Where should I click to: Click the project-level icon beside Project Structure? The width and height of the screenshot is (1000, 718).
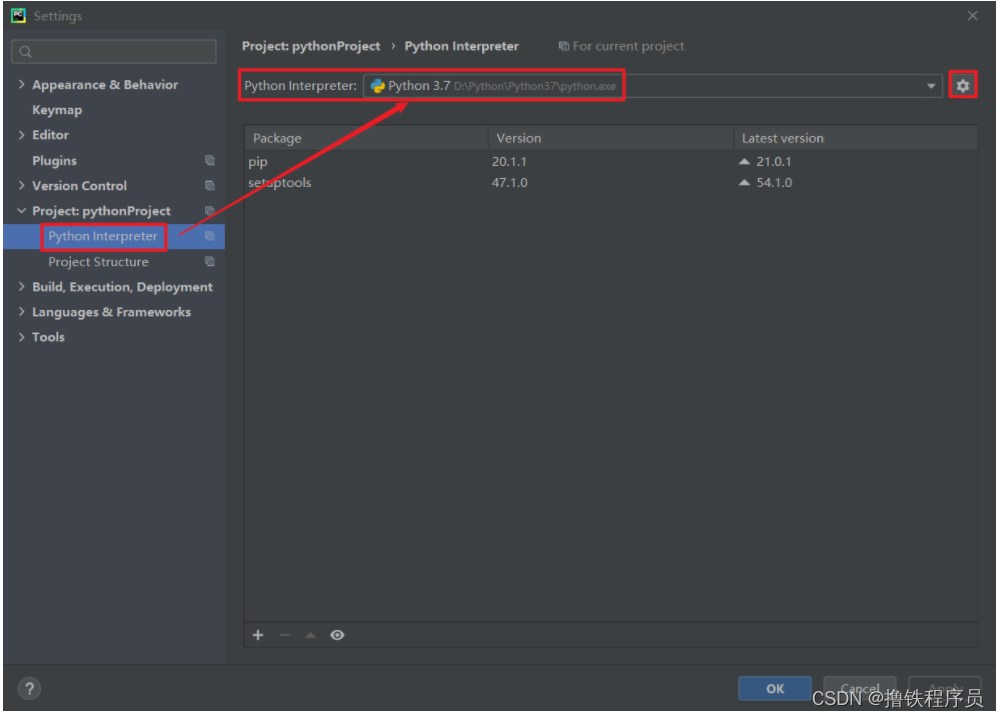[210, 261]
